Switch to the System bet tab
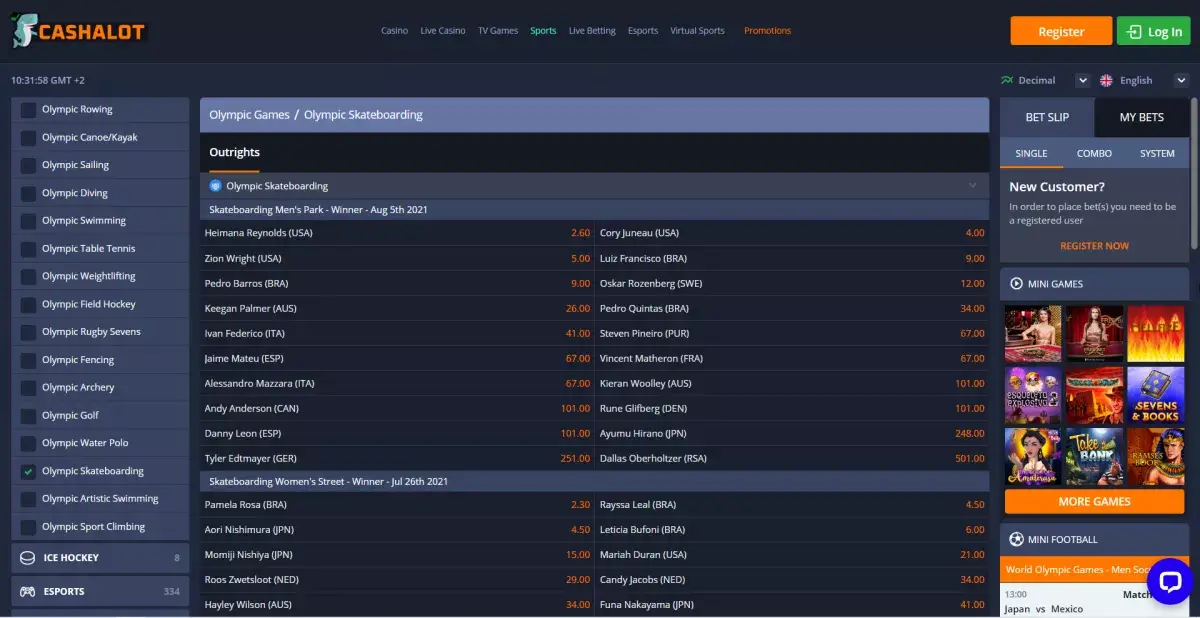This screenshot has height=618, width=1200. tap(1157, 153)
